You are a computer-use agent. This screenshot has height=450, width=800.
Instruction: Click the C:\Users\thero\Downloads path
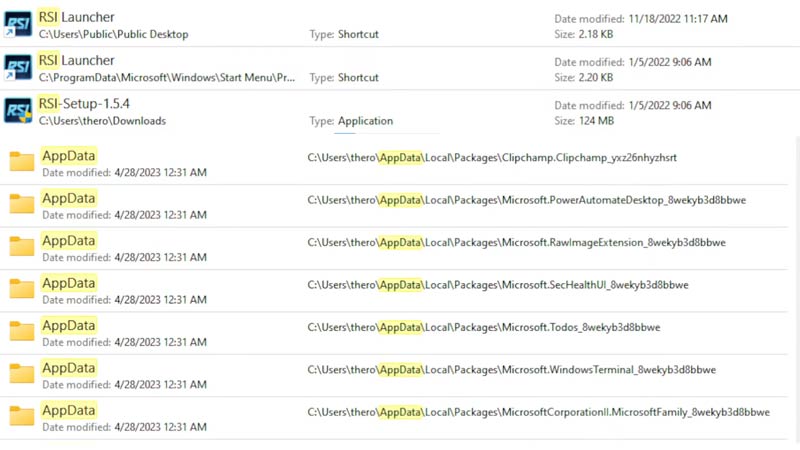pyautogui.click(x=102, y=121)
